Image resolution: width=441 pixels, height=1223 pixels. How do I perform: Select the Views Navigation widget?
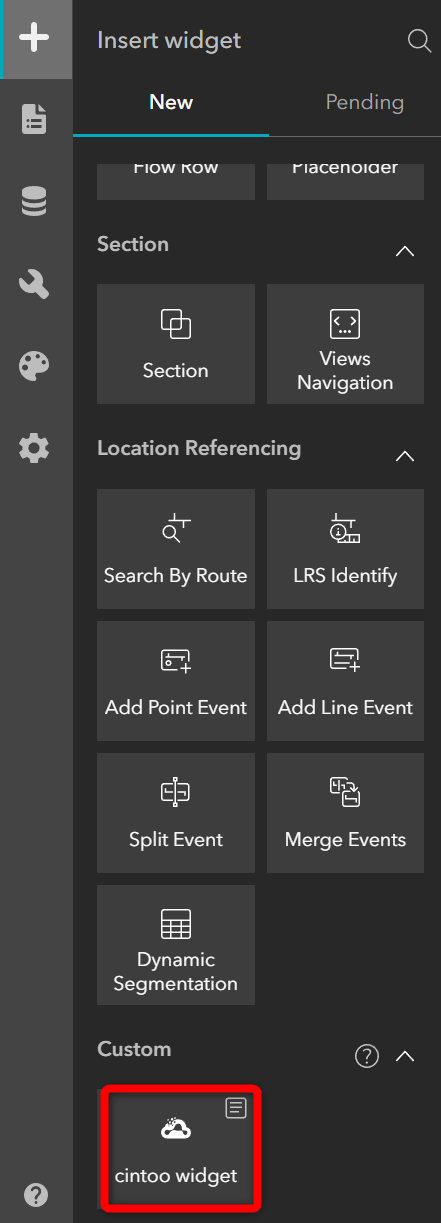point(345,344)
